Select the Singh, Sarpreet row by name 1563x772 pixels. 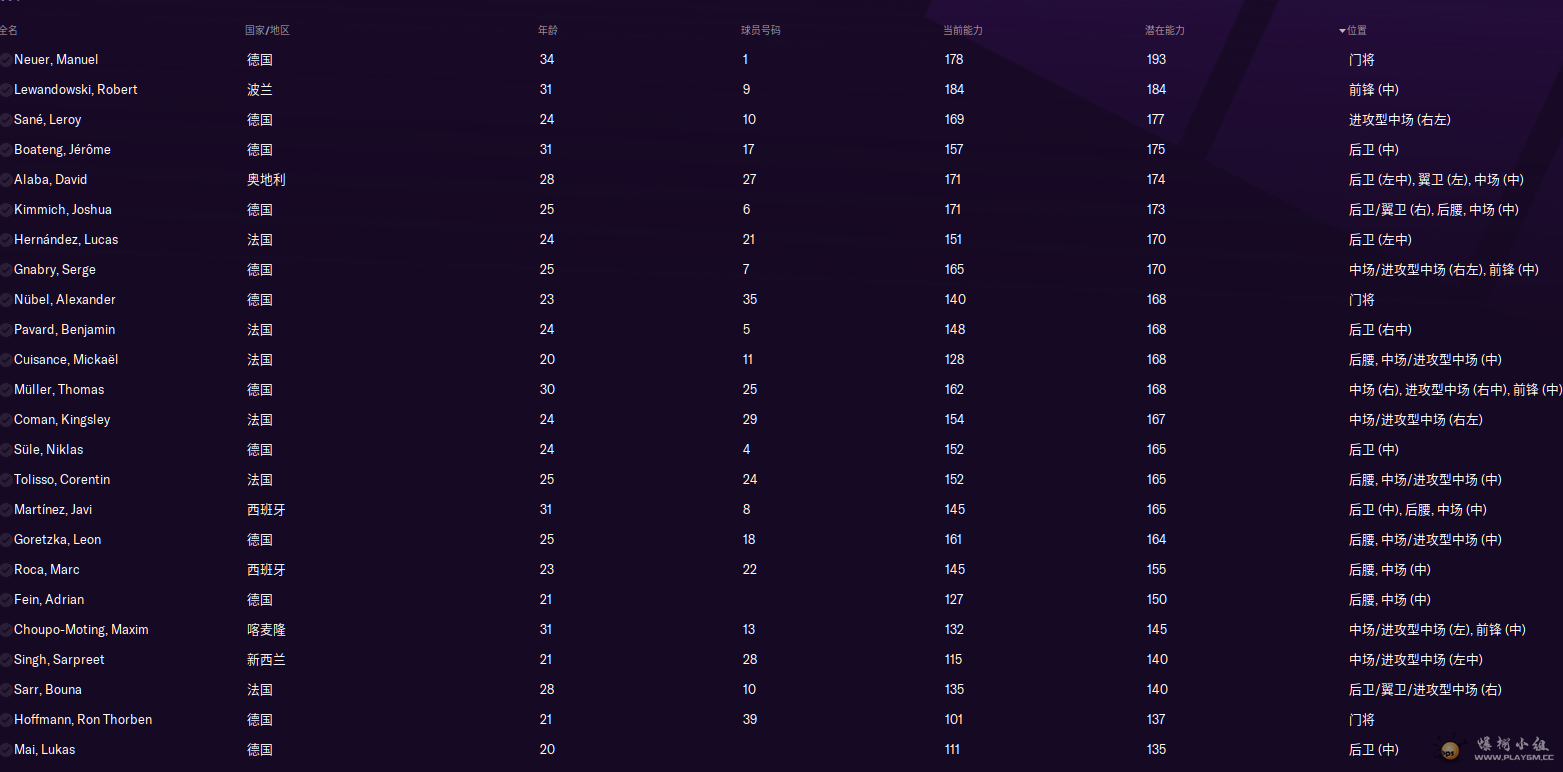[59, 660]
